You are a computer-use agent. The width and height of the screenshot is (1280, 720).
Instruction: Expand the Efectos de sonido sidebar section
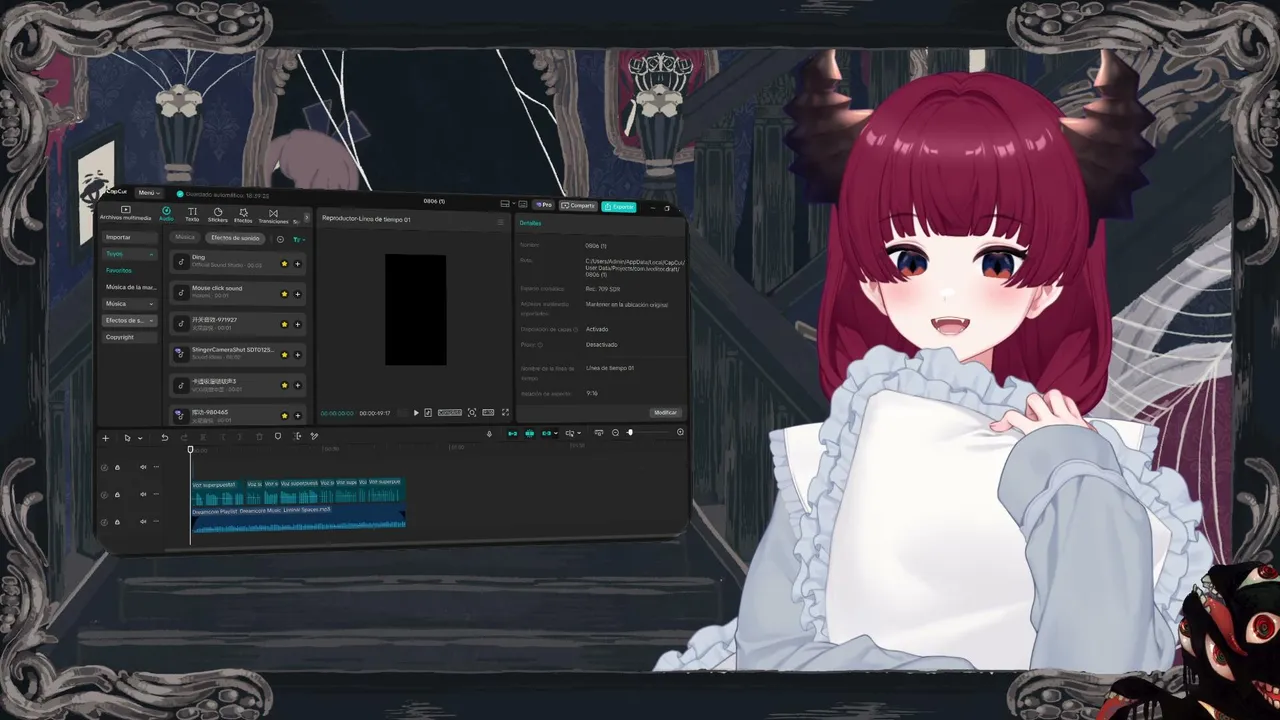(x=130, y=320)
